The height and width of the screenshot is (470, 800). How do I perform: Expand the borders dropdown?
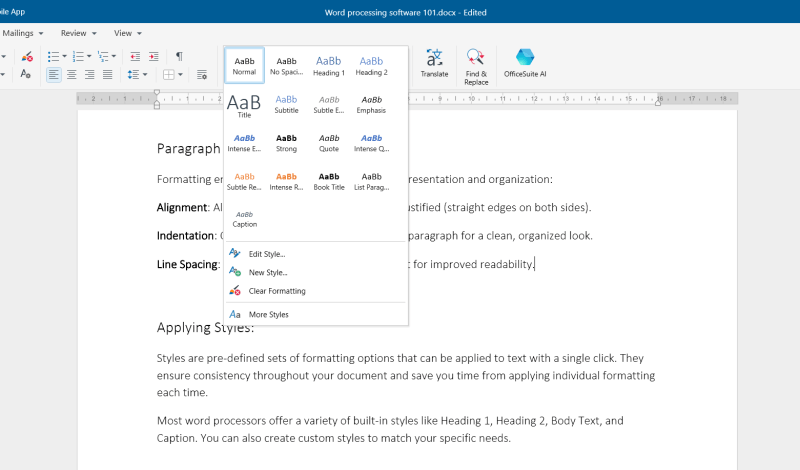(181, 74)
